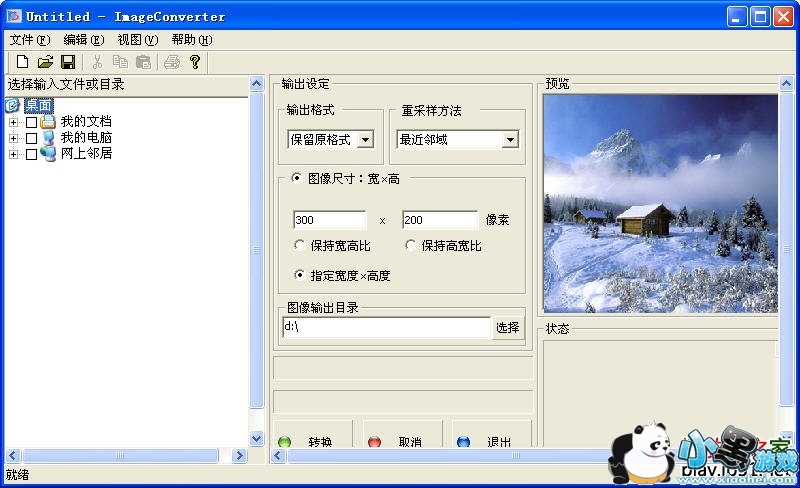Open the 重采样方法 最近邻域 dropdown
The image size is (800, 488).
click(510, 139)
